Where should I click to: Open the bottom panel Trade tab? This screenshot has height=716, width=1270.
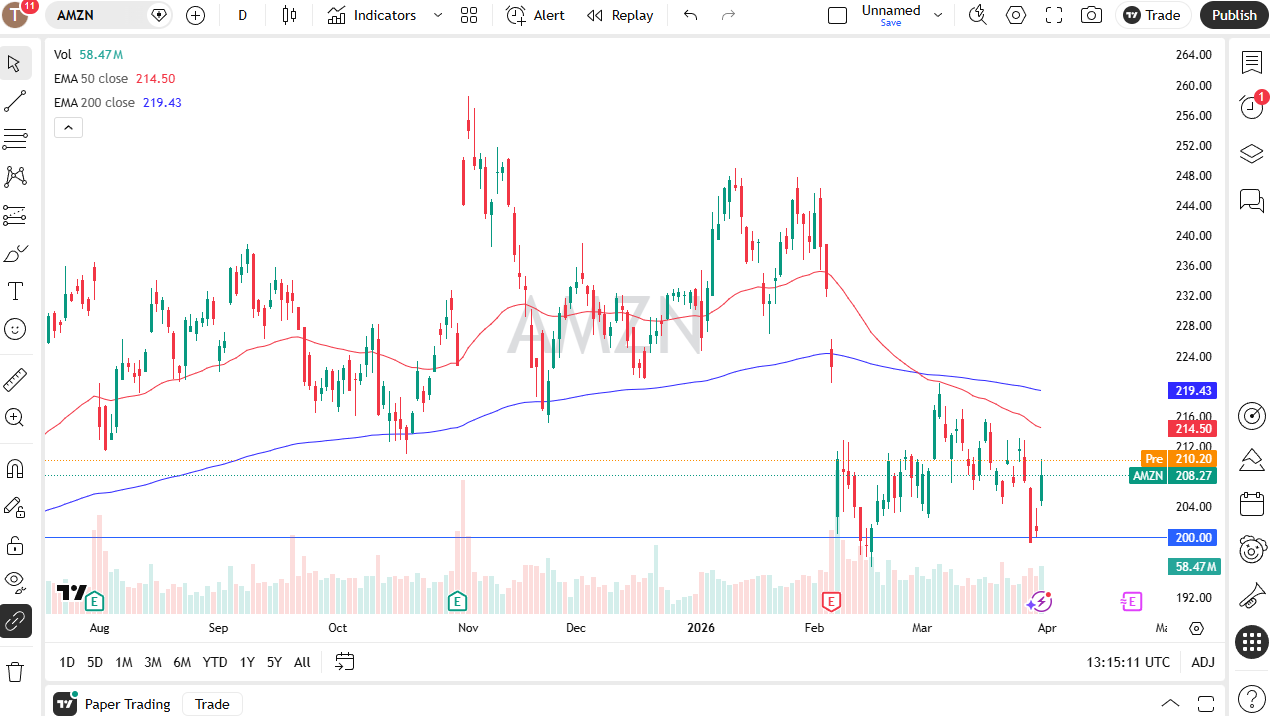[212, 704]
